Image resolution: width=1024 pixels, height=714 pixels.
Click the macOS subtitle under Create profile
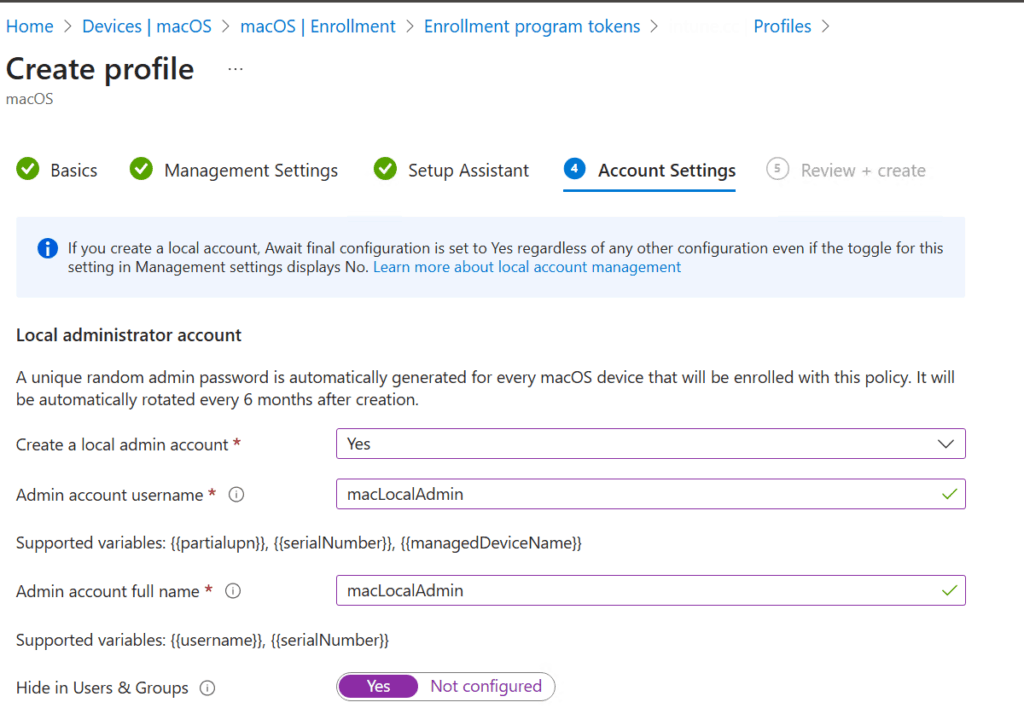coord(29,99)
